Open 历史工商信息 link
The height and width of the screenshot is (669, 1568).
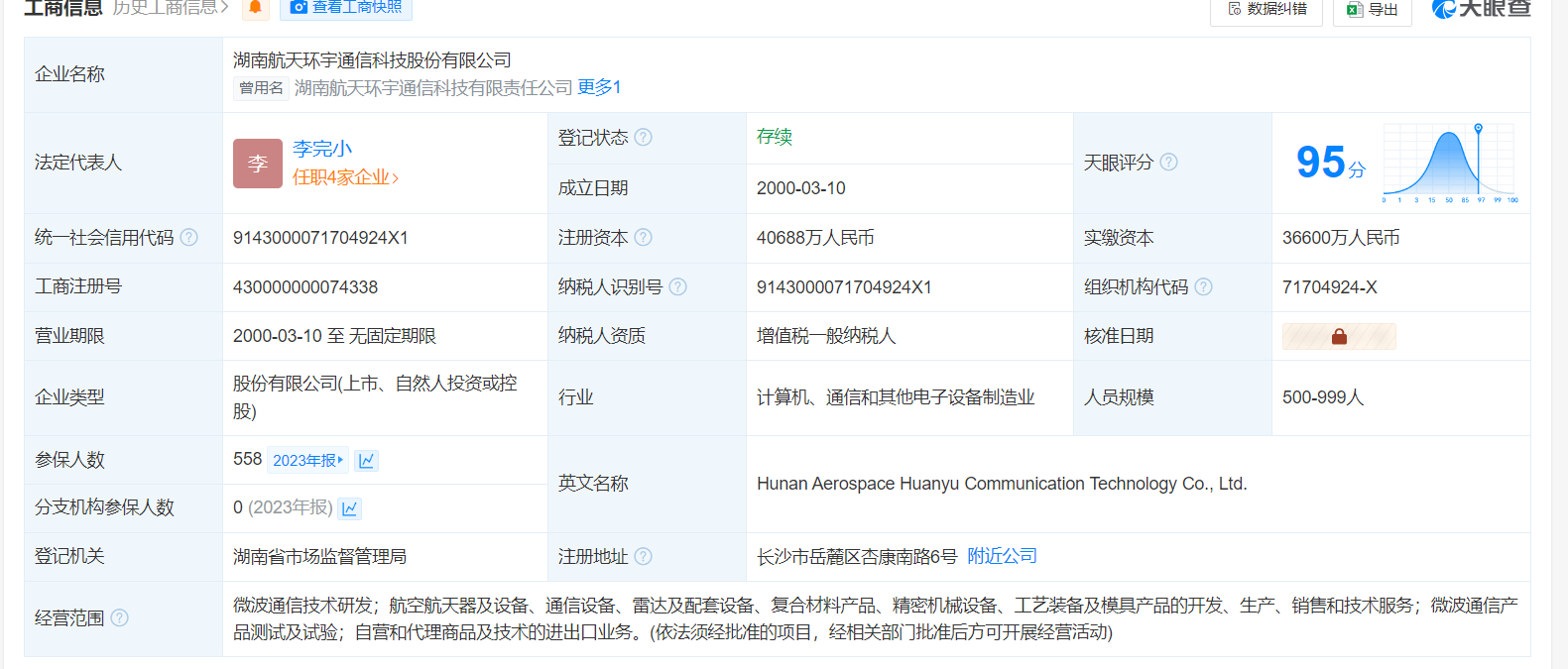click(171, 8)
